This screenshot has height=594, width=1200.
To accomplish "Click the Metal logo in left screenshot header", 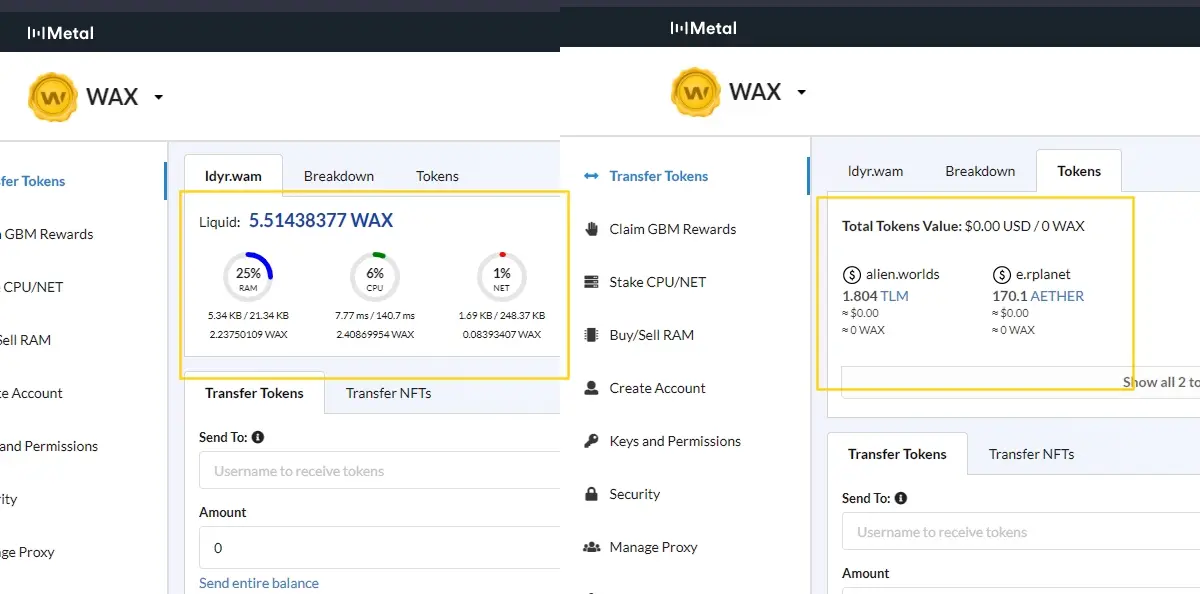I will click(x=61, y=33).
